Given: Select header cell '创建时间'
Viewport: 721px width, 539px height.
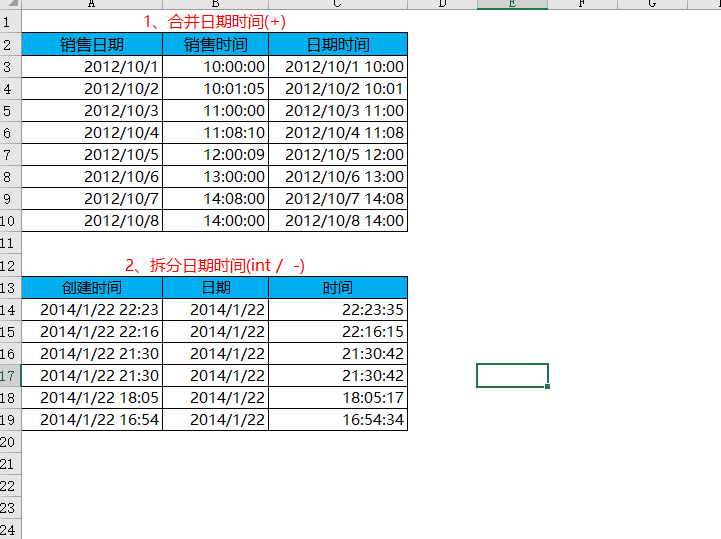Looking at the screenshot, I should [92, 288].
